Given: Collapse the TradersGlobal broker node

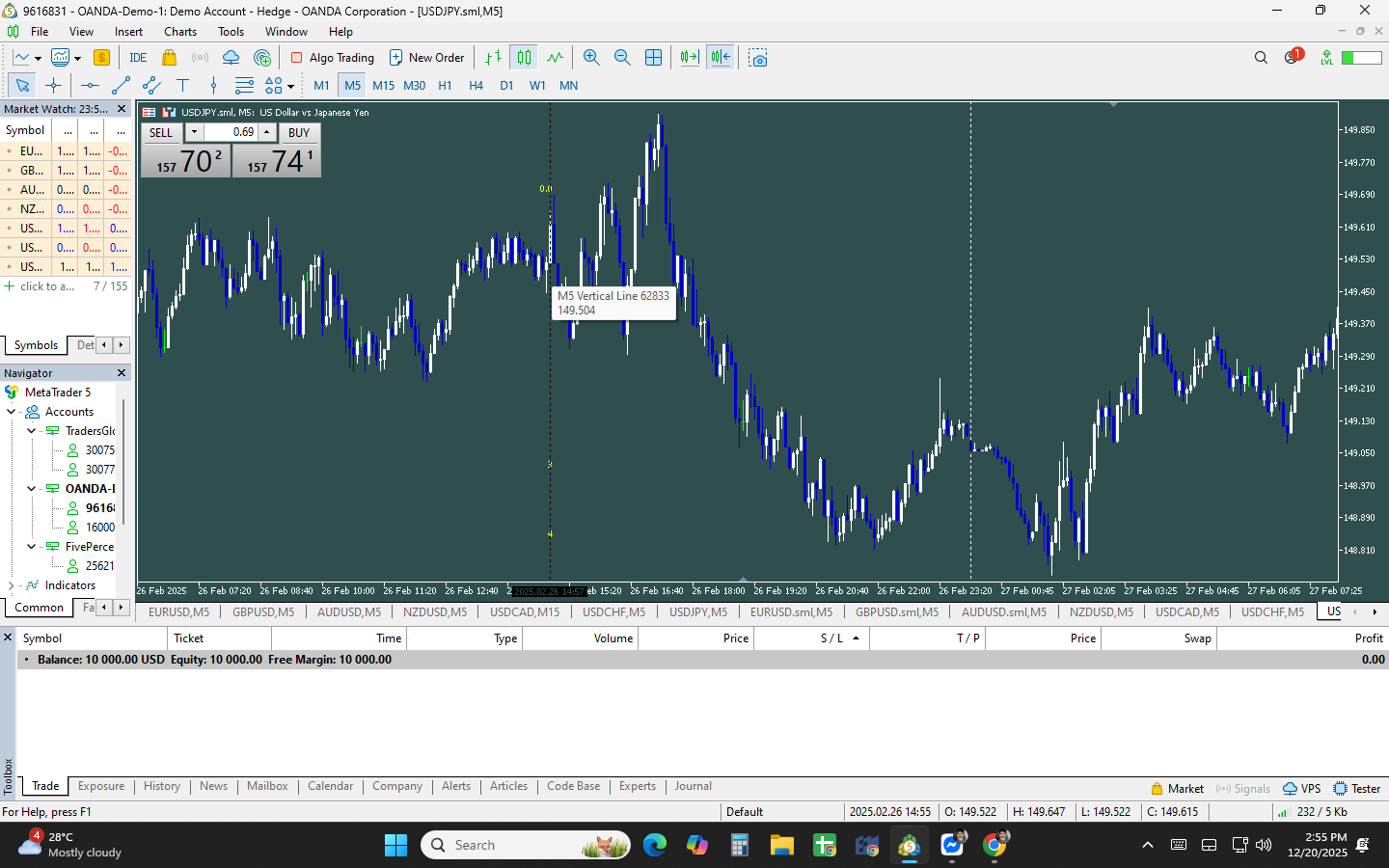Looking at the screenshot, I should 31,431.
